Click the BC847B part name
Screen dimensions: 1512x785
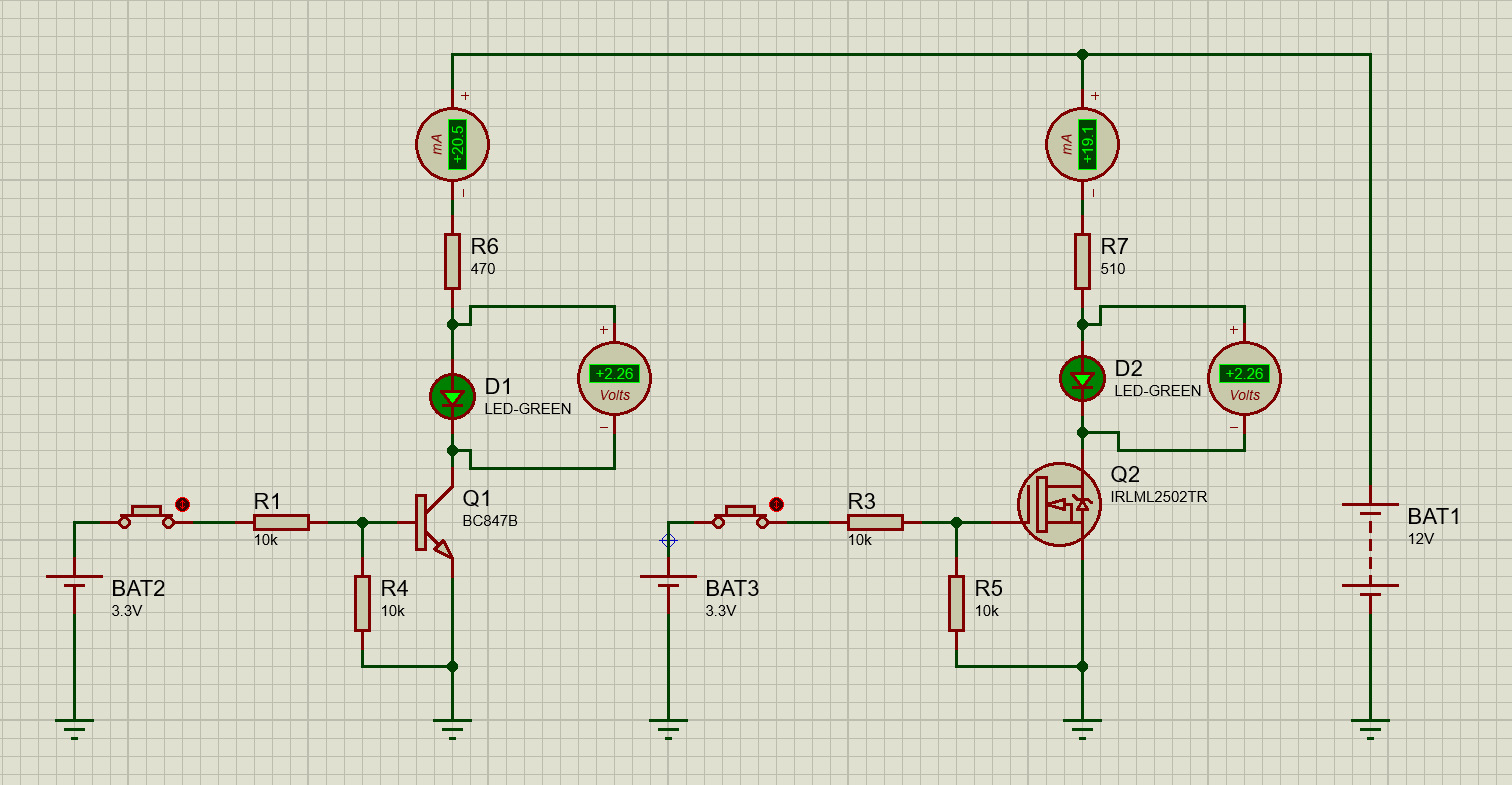click(490, 521)
